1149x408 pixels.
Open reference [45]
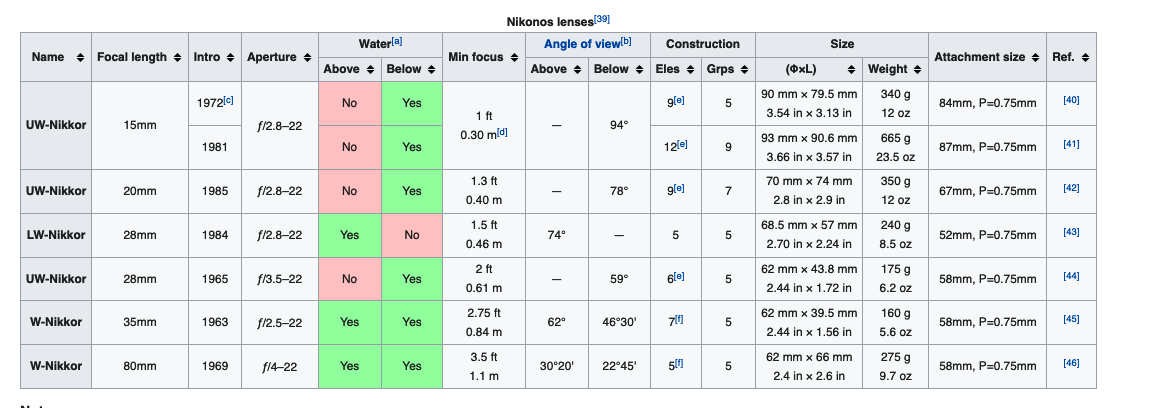coord(1071,319)
